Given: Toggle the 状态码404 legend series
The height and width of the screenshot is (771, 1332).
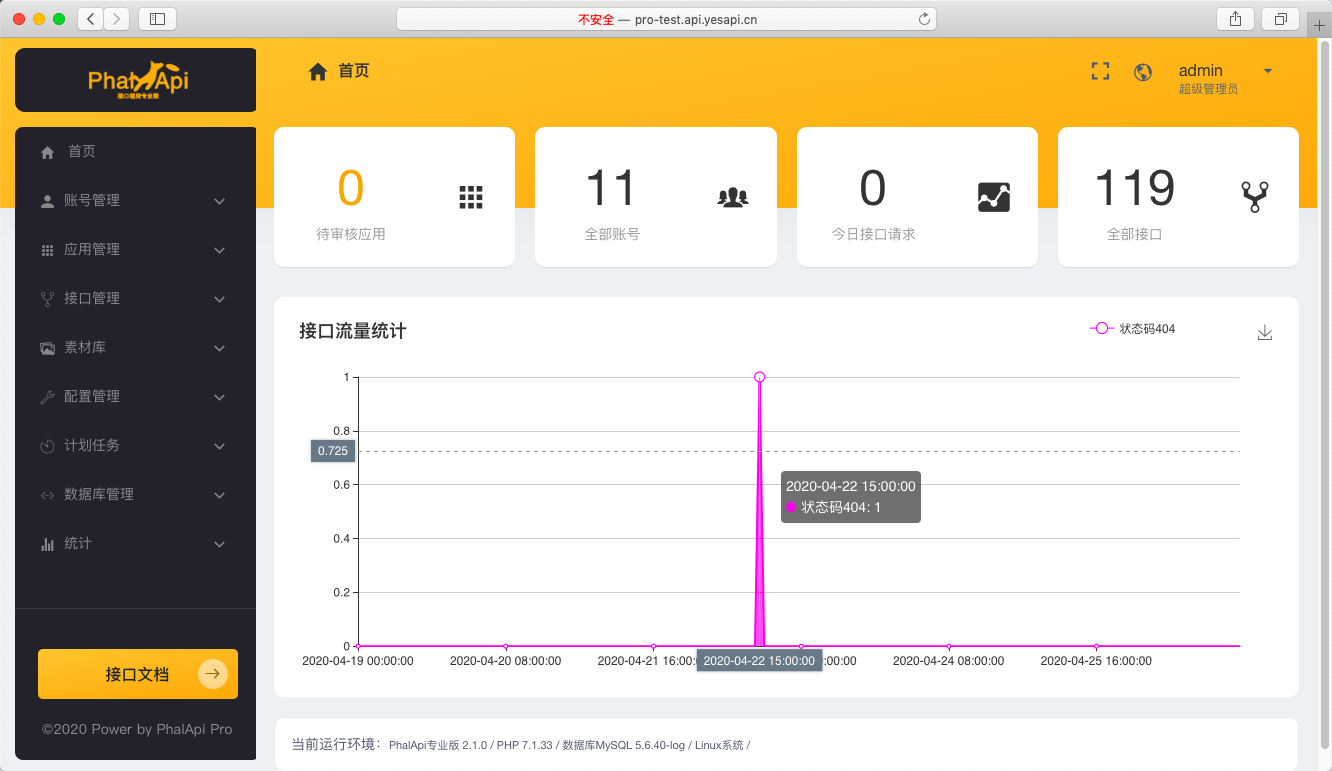Looking at the screenshot, I should tap(1132, 328).
